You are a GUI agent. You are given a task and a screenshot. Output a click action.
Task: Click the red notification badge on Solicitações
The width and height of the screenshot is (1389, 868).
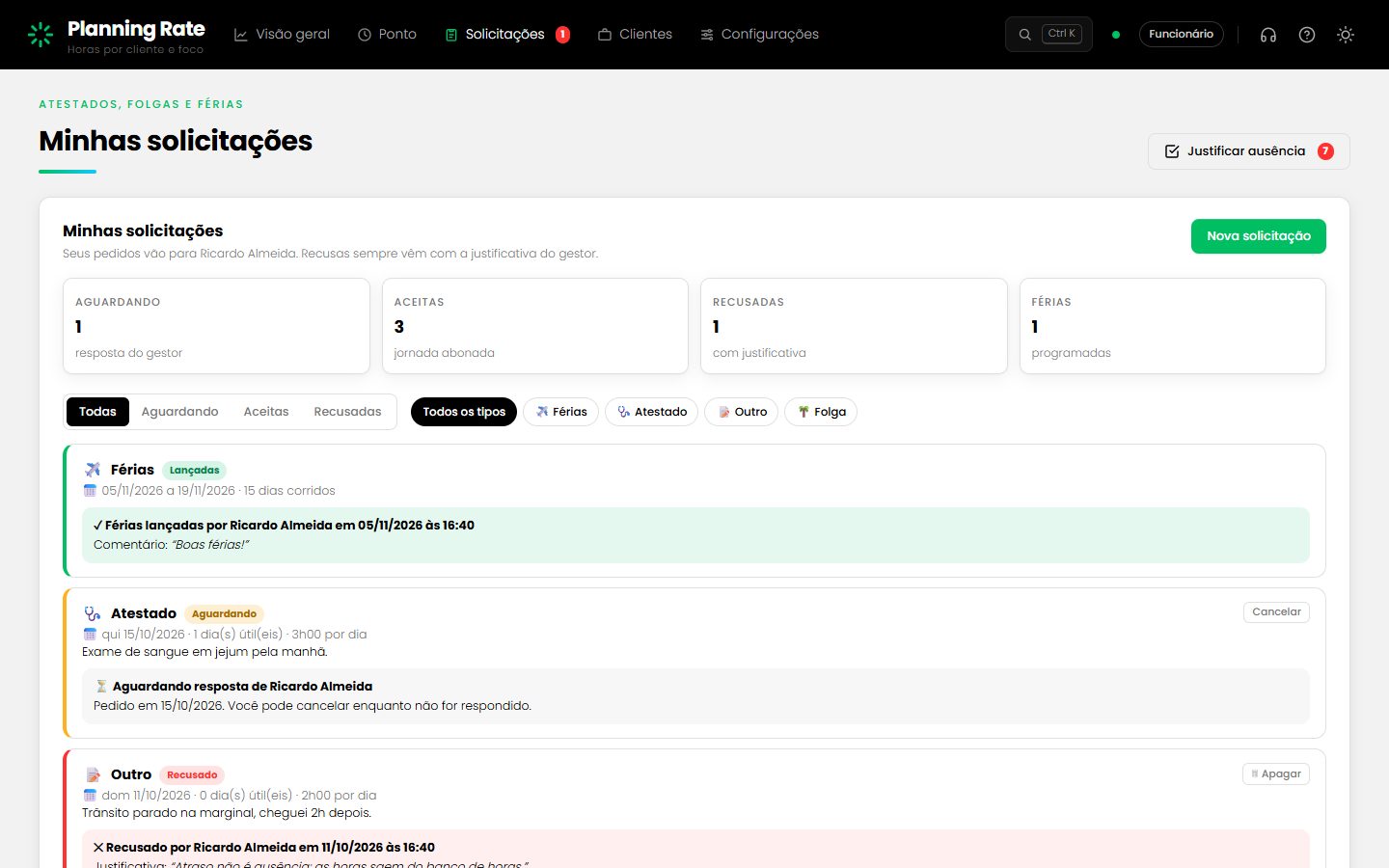pos(562,35)
